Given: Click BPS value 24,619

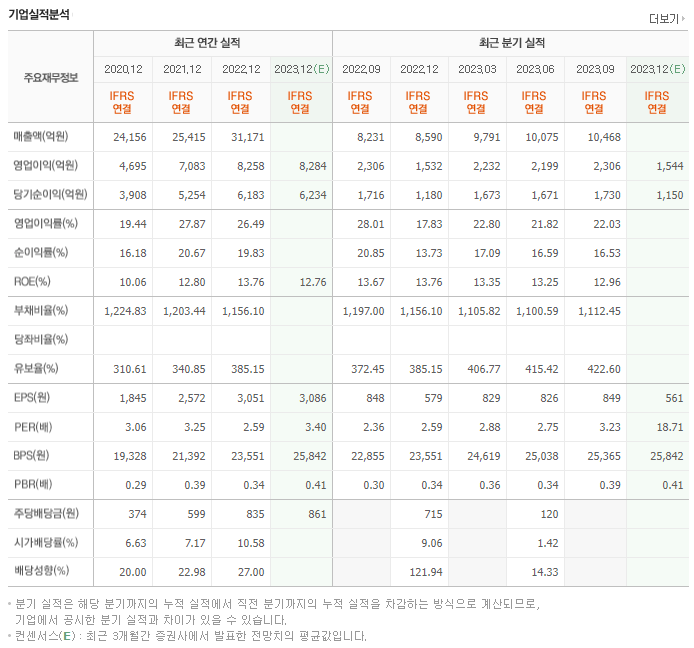Looking at the screenshot, I should point(483,456).
